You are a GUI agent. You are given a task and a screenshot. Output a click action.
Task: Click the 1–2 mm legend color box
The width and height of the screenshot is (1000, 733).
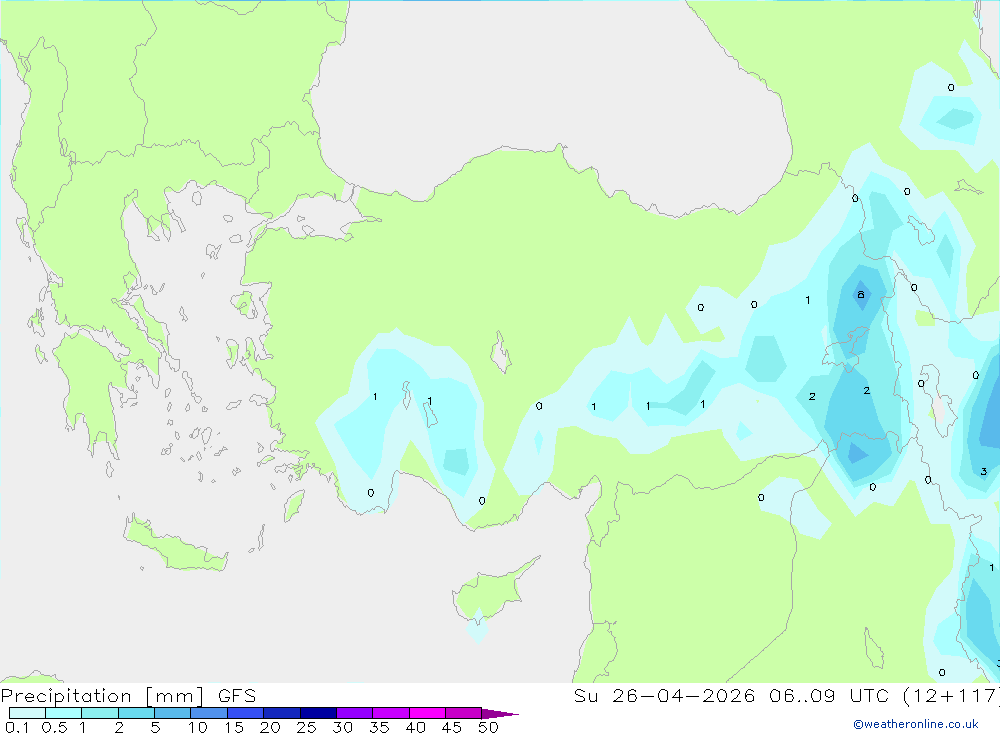pos(100,713)
